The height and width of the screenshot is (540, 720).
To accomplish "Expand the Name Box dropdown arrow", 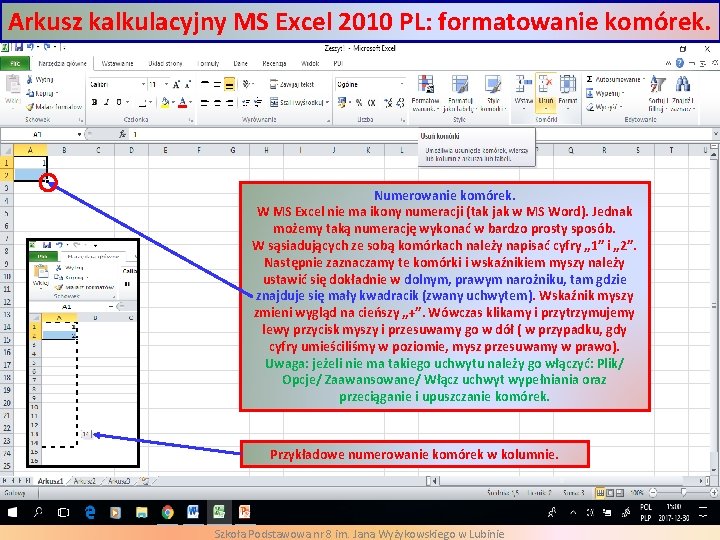I will pyautogui.click(x=79, y=134).
